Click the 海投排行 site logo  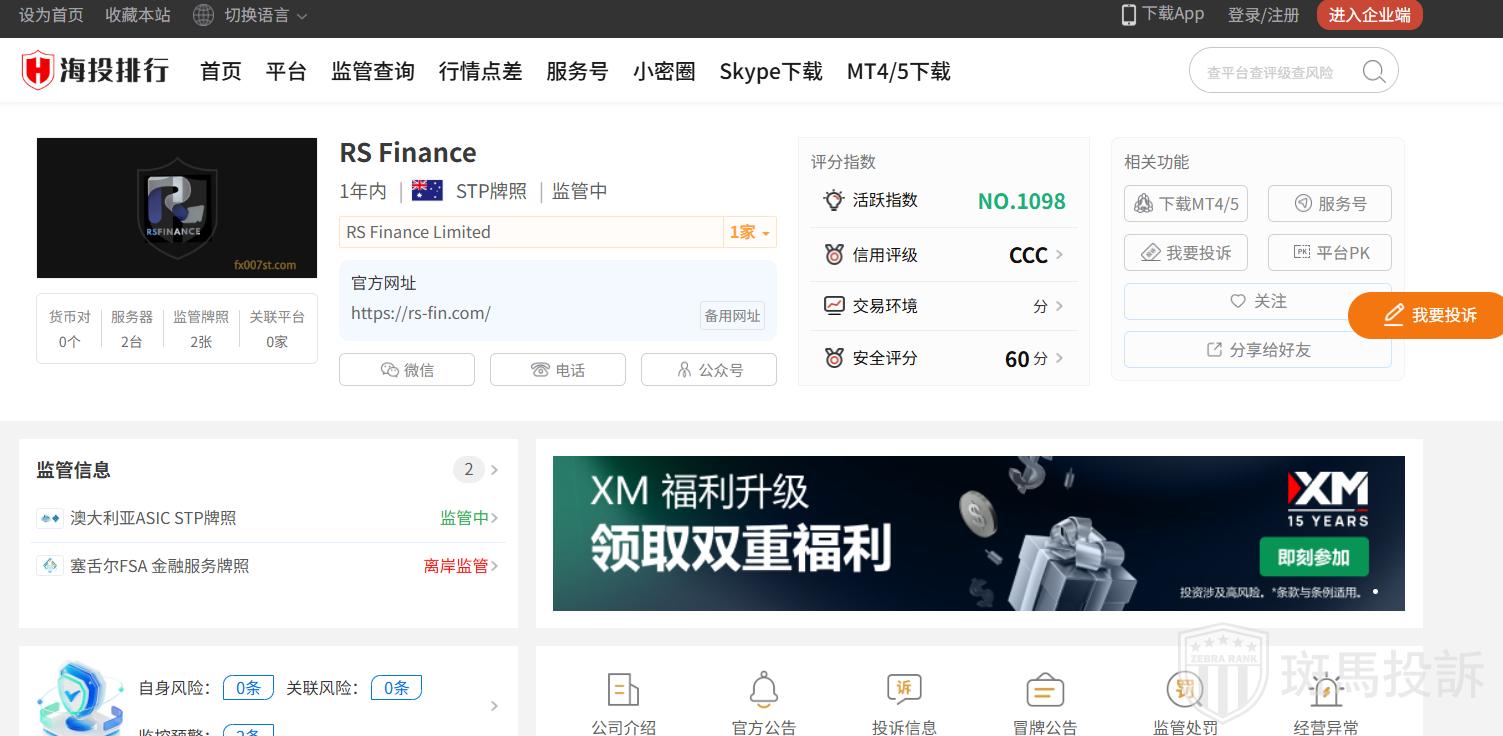(96, 71)
